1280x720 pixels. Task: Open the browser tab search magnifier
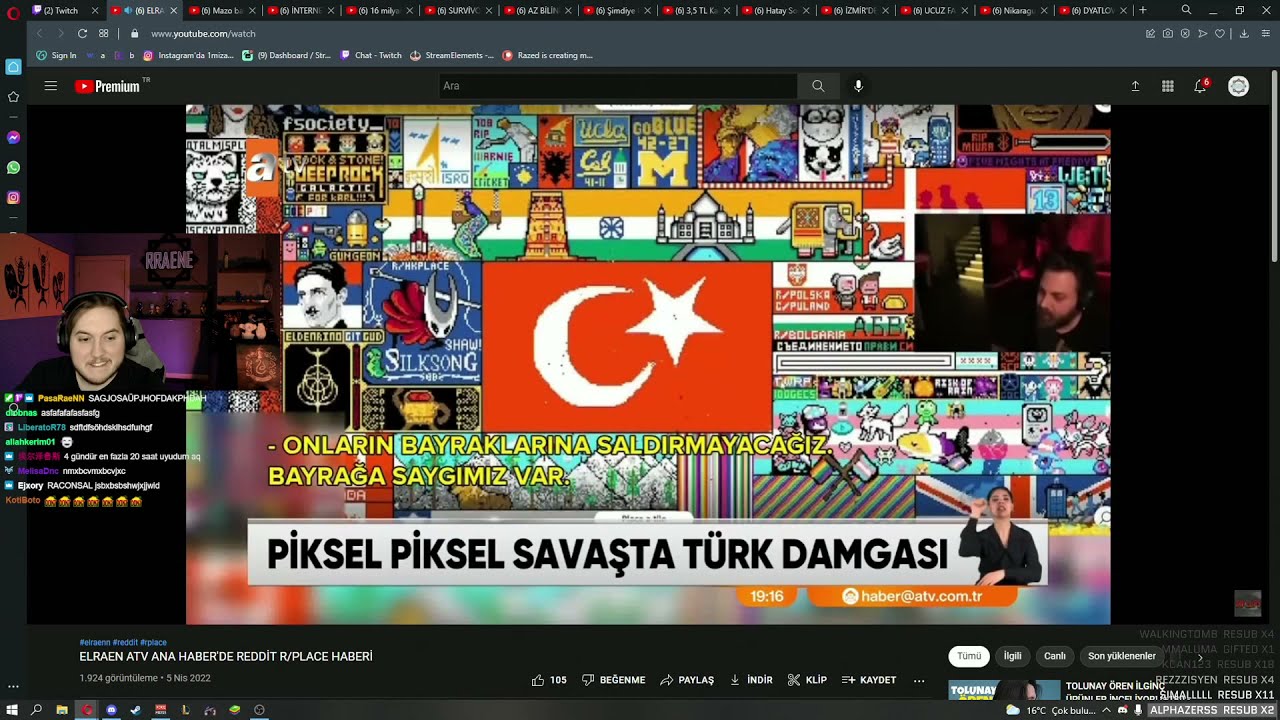tap(1186, 10)
